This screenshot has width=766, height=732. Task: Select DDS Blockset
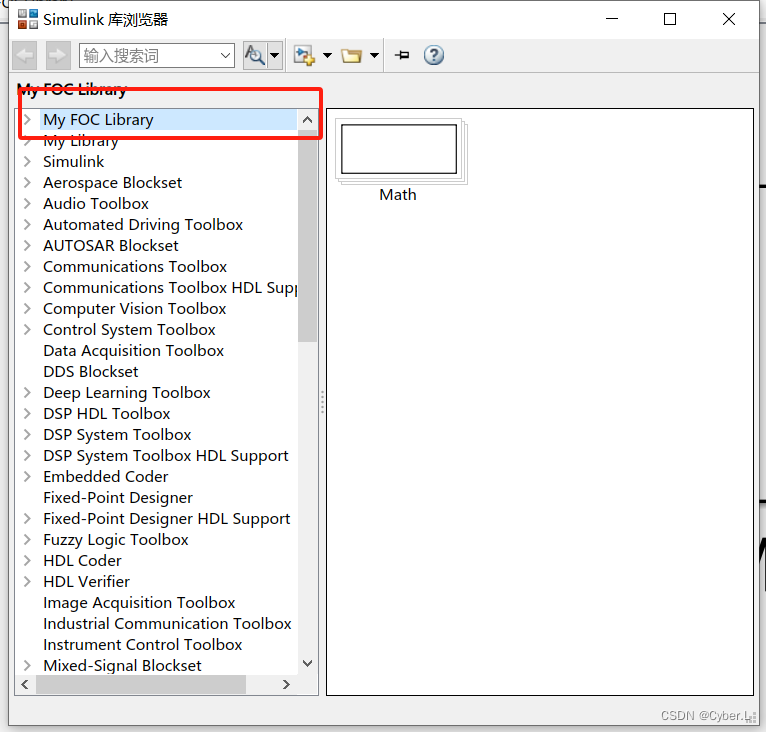point(90,372)
